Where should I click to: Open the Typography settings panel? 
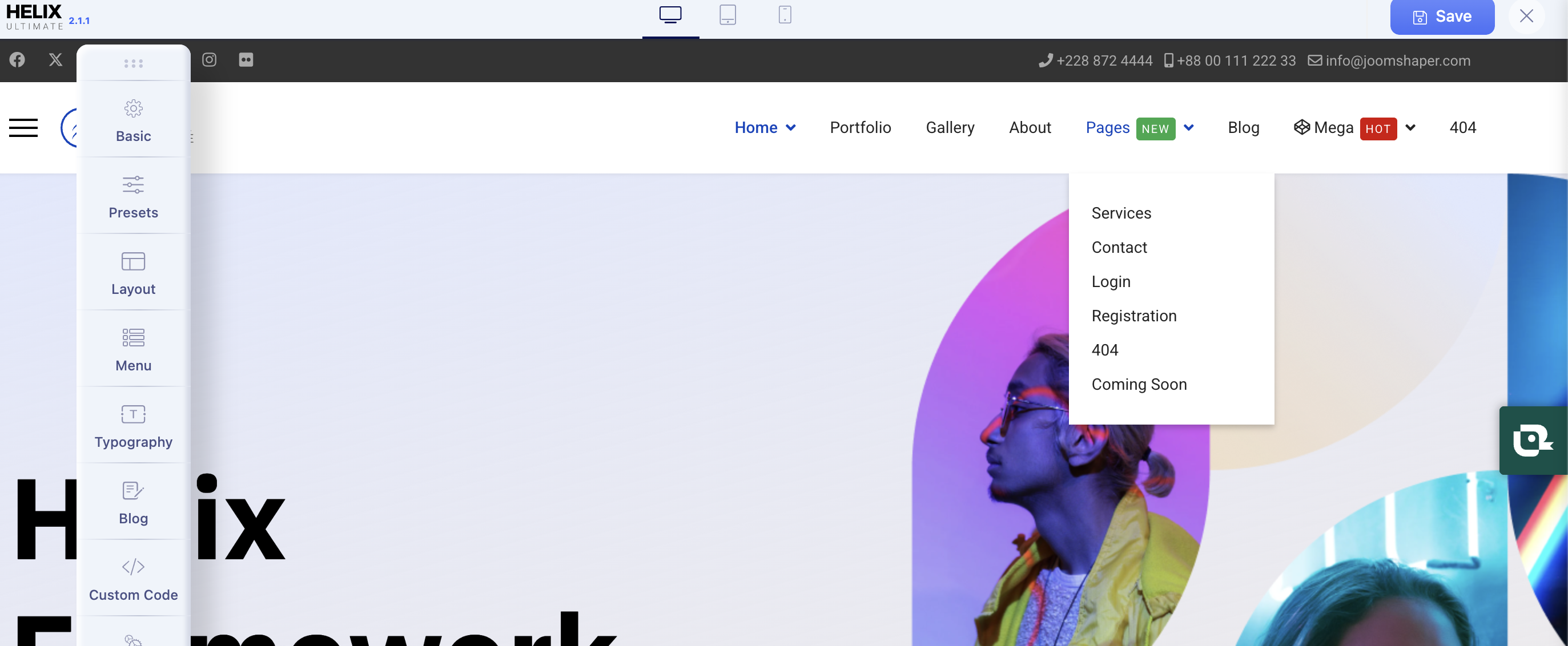point(133,426)
